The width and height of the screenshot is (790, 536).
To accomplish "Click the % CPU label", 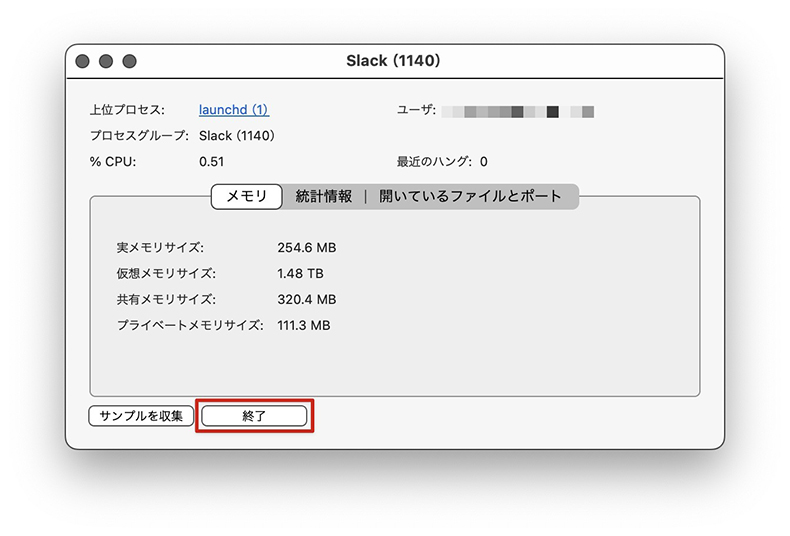I will 113,162.
